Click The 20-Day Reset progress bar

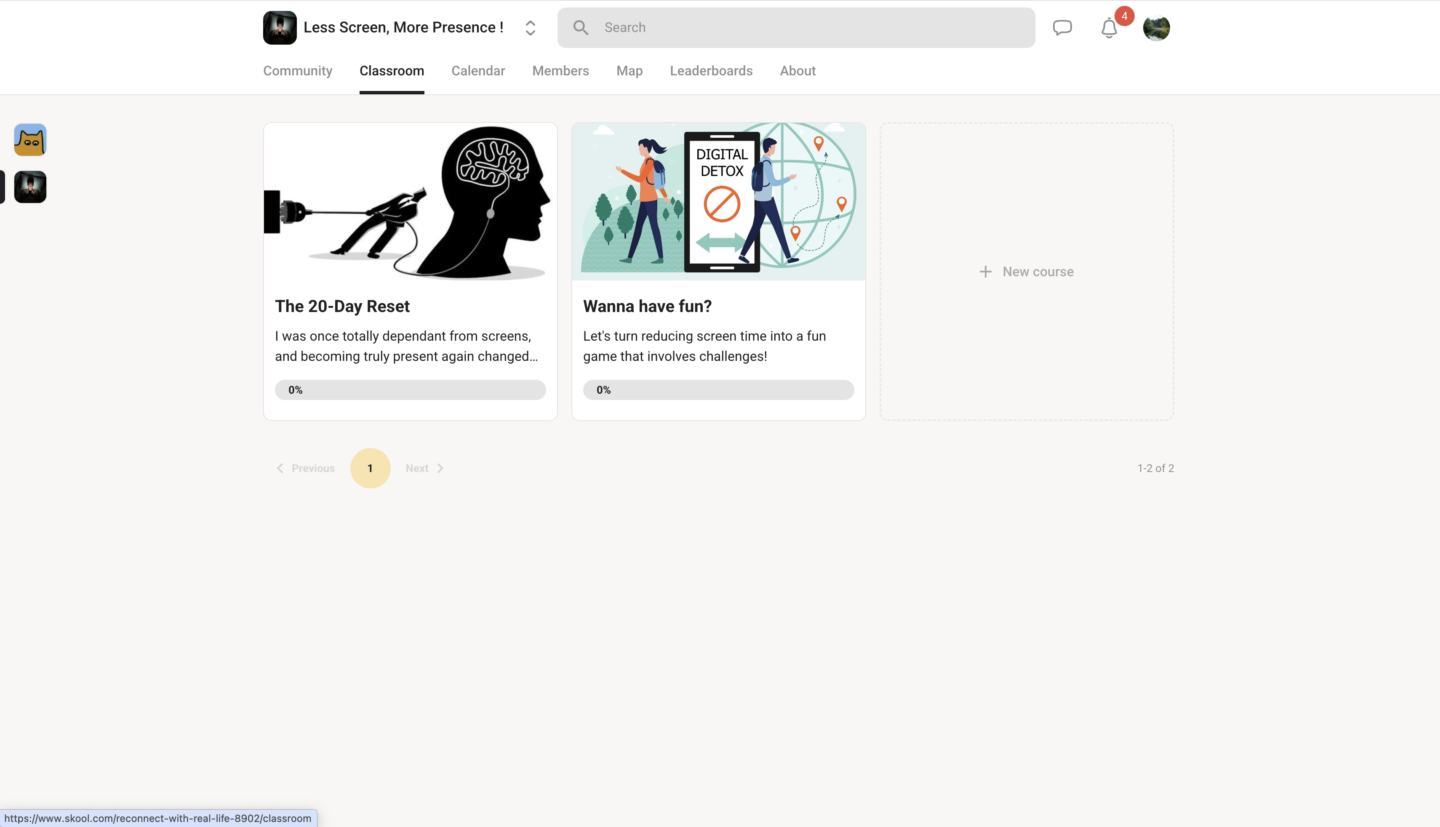point(410,390)
